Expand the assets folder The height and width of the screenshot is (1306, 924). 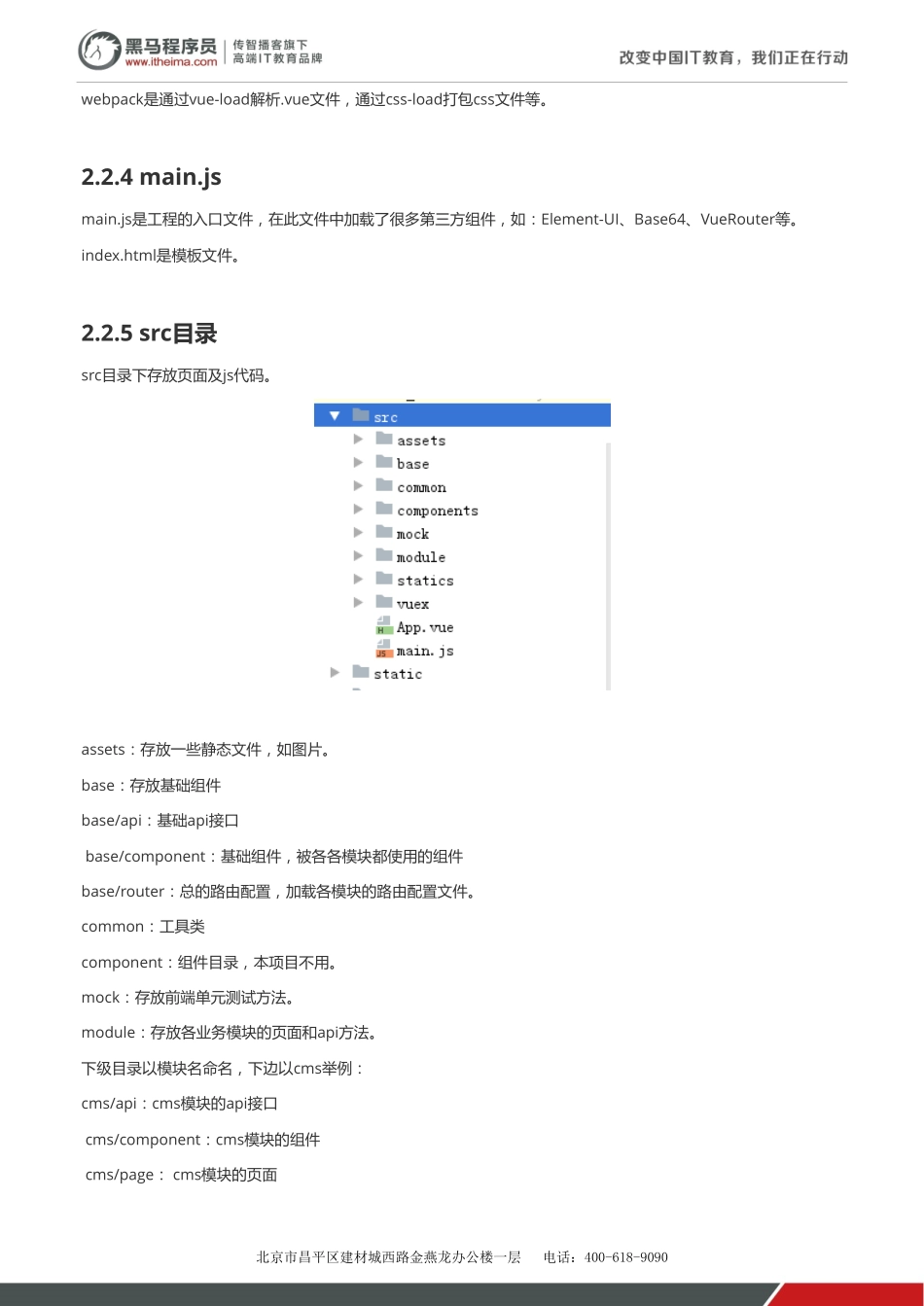[358, 440]
